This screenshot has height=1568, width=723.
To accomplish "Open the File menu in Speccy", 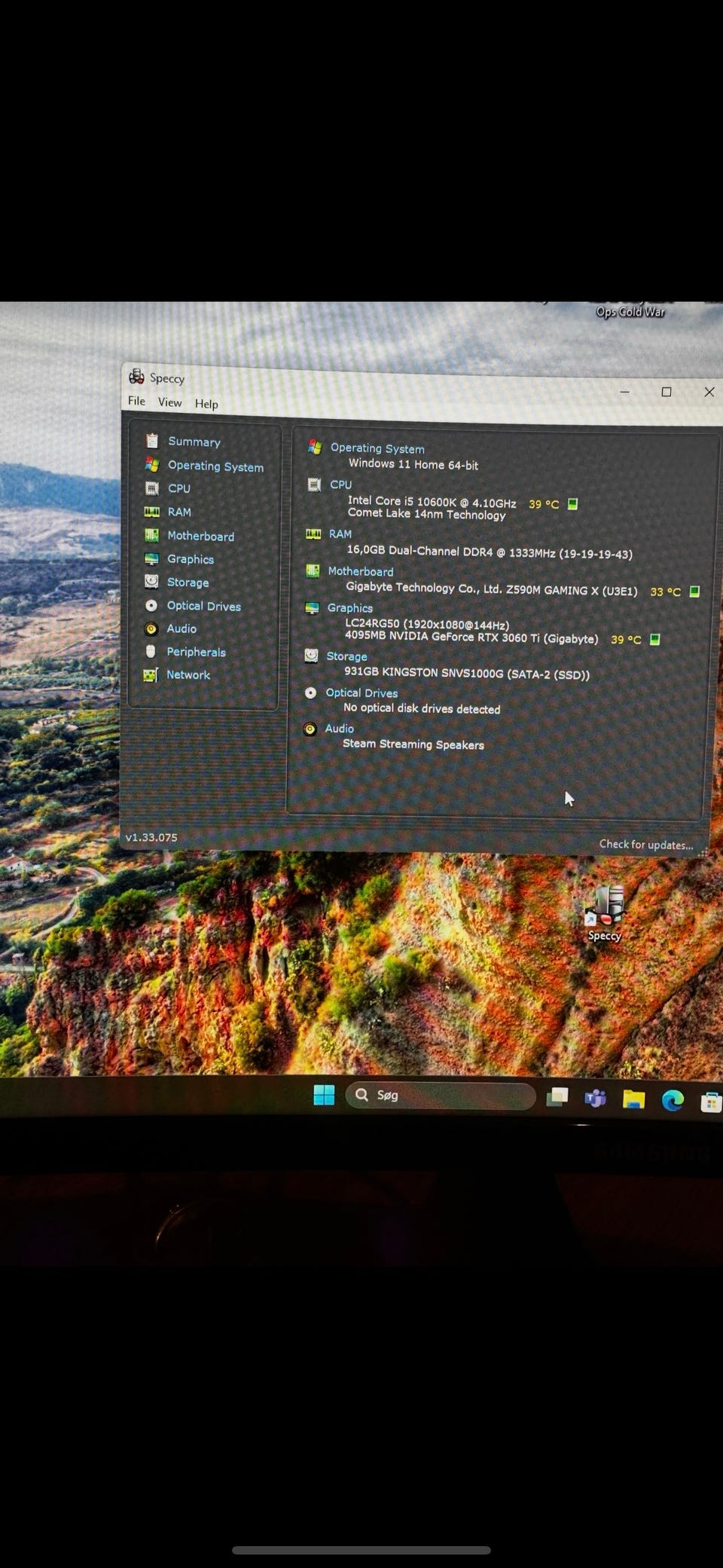I will coord(136,401).
